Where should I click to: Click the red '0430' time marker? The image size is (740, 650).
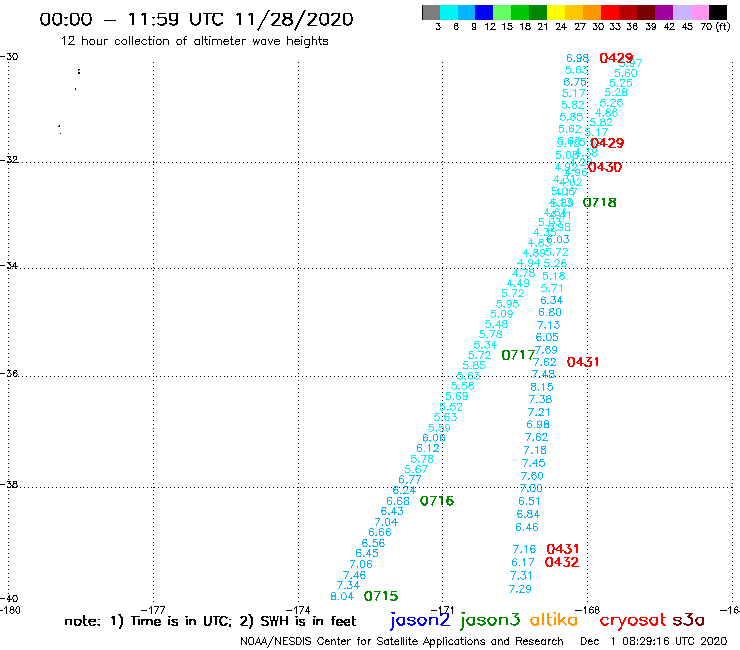(605, 167)
